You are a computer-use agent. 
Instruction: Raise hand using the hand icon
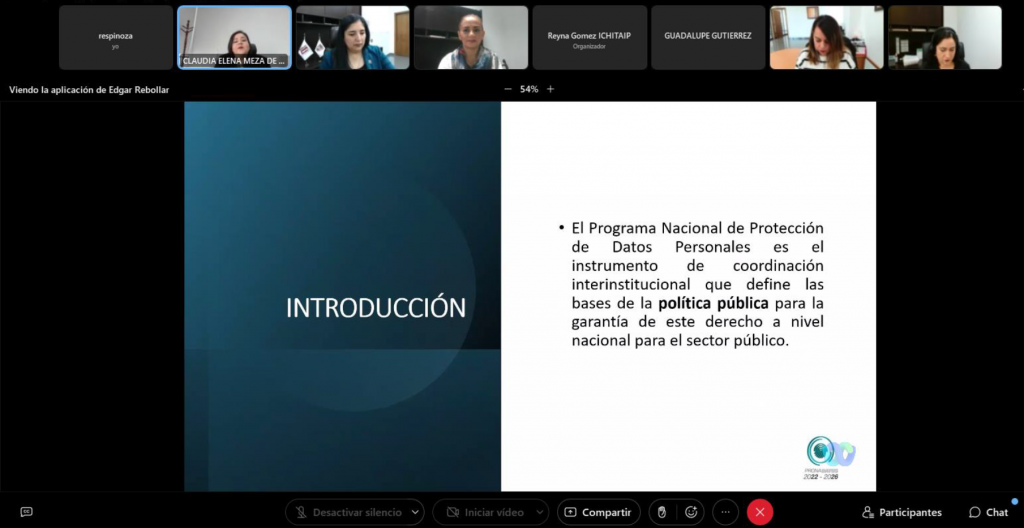point(662,512)
